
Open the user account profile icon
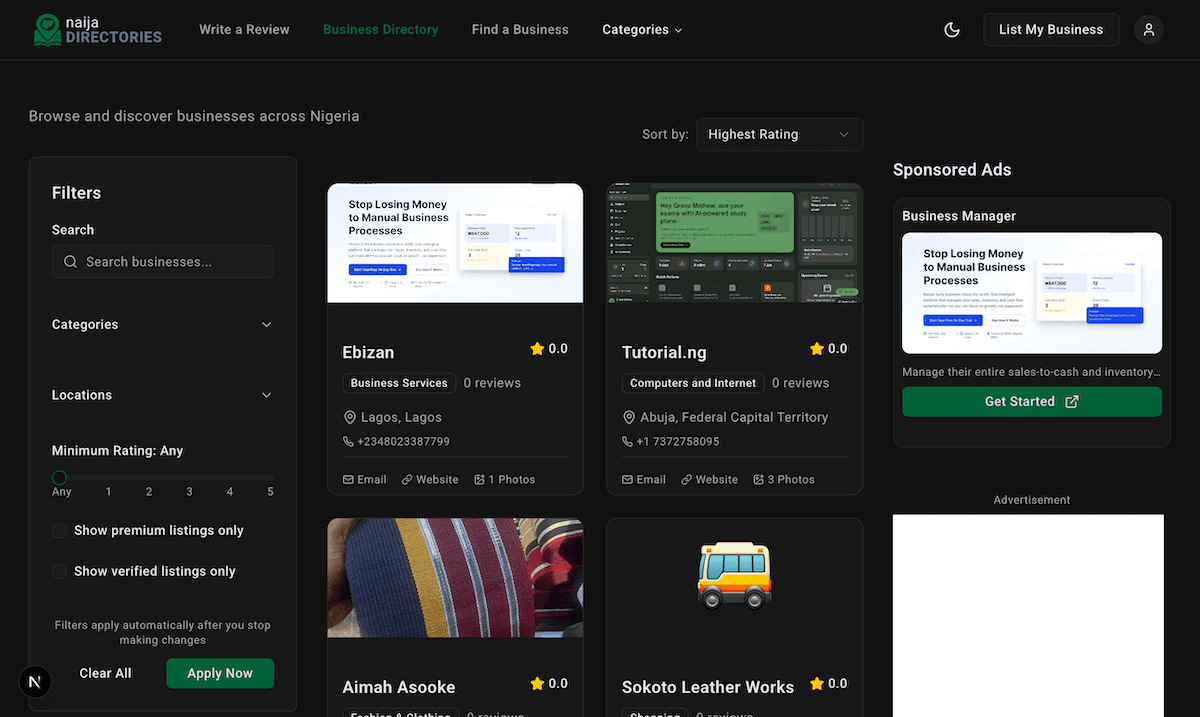[1149, 30]
